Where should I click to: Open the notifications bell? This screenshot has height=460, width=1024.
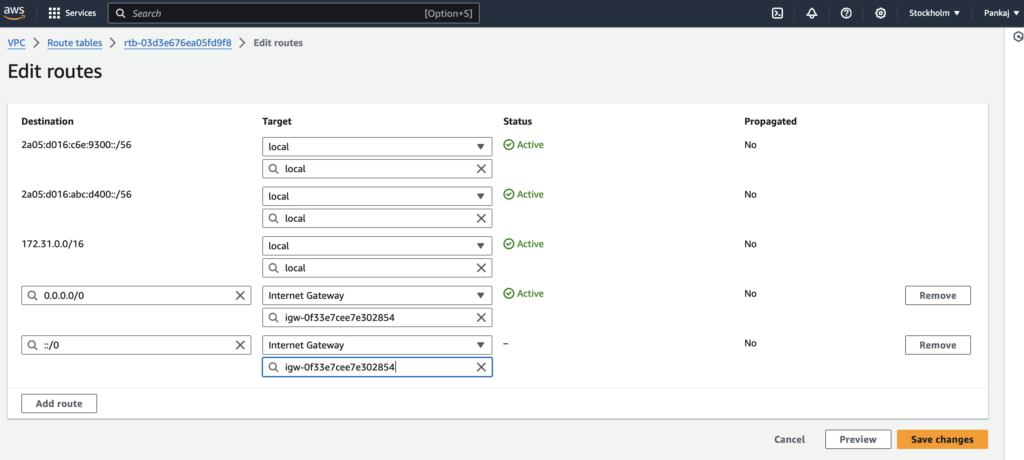click(812, 13)
